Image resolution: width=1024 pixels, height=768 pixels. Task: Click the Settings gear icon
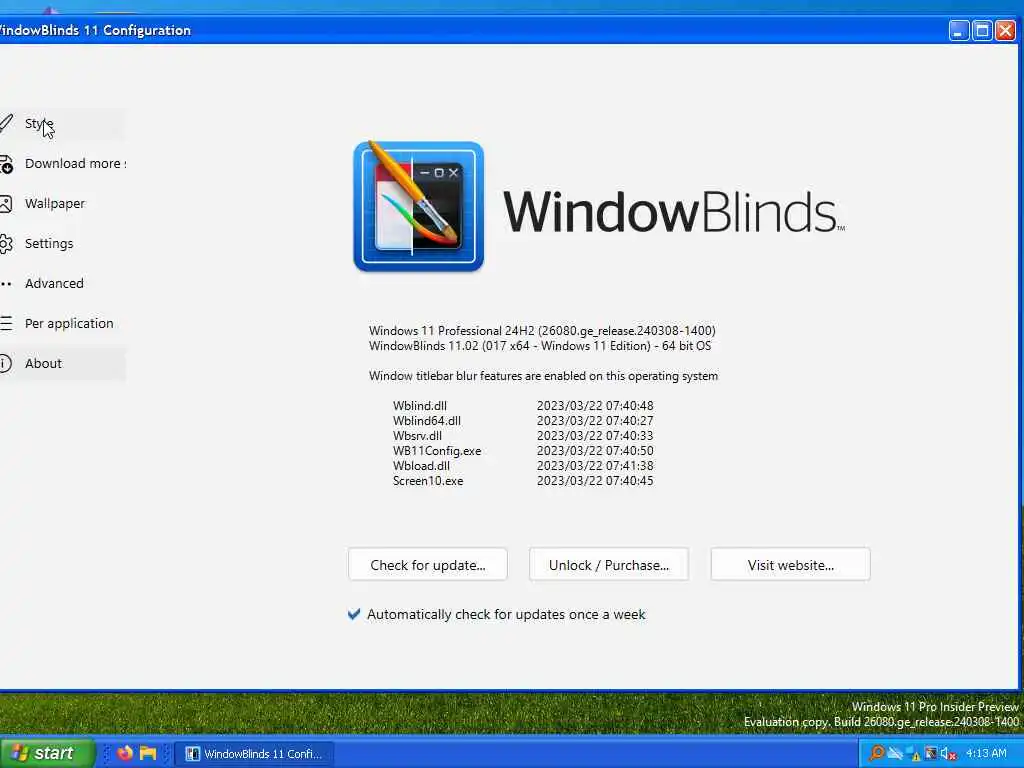pos(6,244)
